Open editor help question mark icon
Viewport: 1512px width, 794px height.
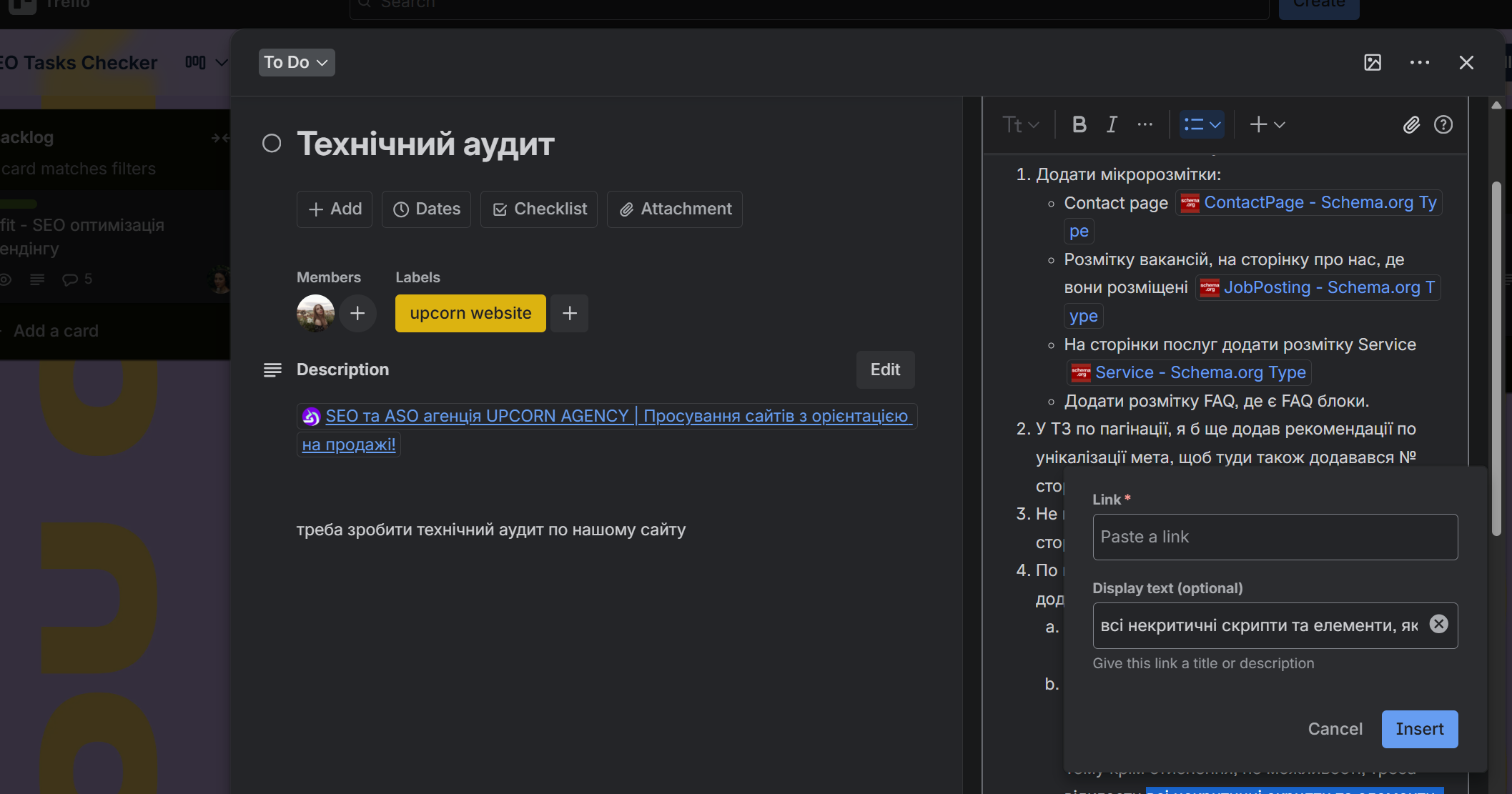(1443, 125)
